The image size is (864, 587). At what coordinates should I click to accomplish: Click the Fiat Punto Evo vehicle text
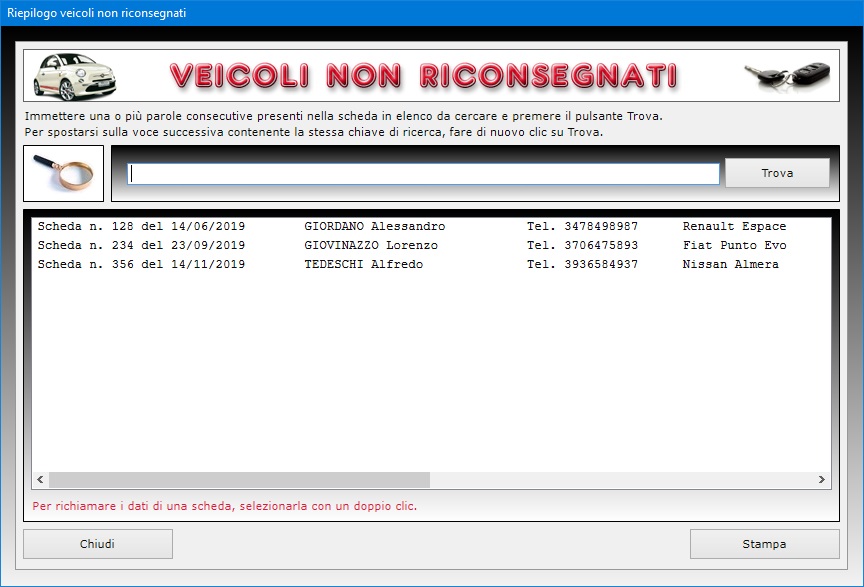735,245
